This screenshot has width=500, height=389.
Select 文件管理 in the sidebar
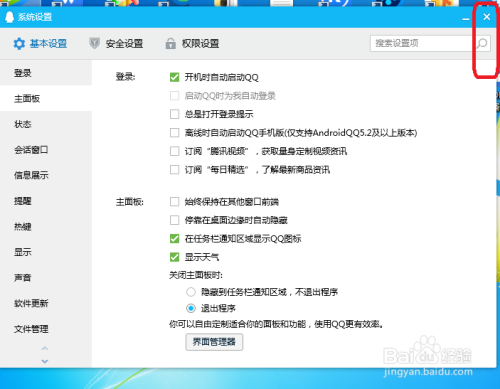click(x=46, y=329)
